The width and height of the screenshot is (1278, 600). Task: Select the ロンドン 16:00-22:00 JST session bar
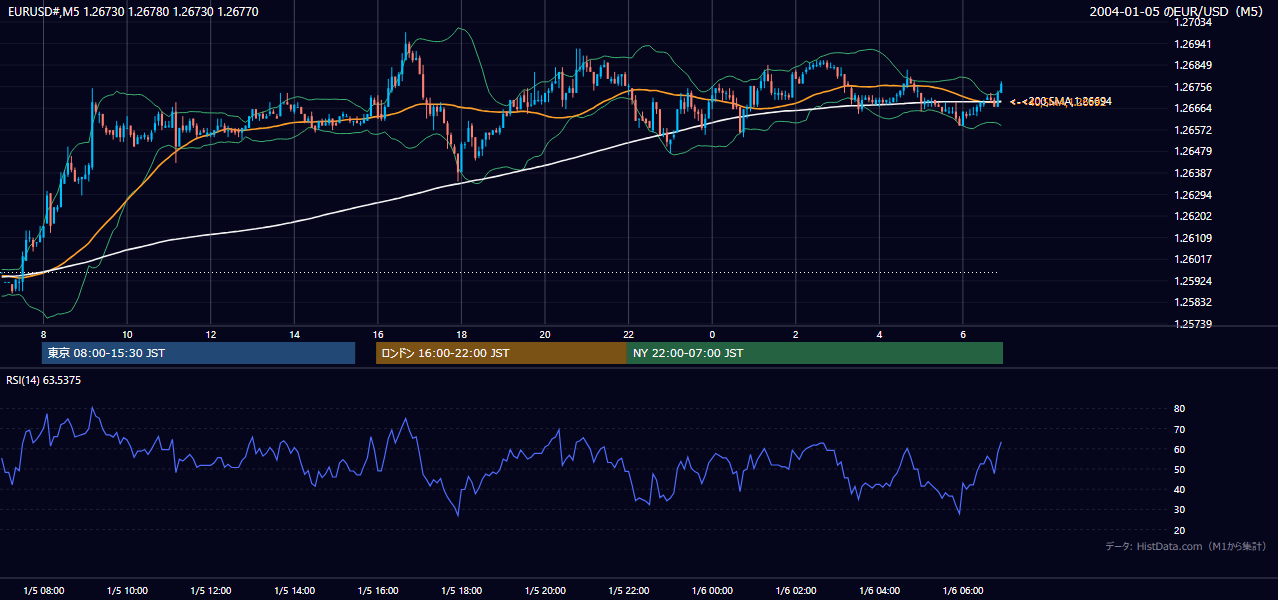tap(501, 353)
